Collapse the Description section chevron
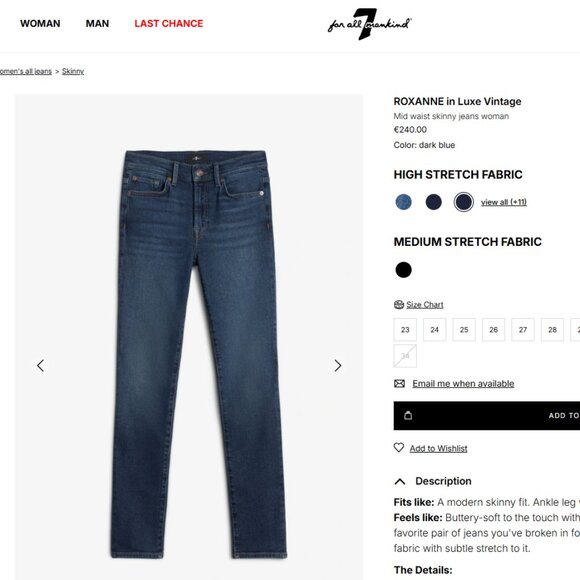 tap(400, 481)
